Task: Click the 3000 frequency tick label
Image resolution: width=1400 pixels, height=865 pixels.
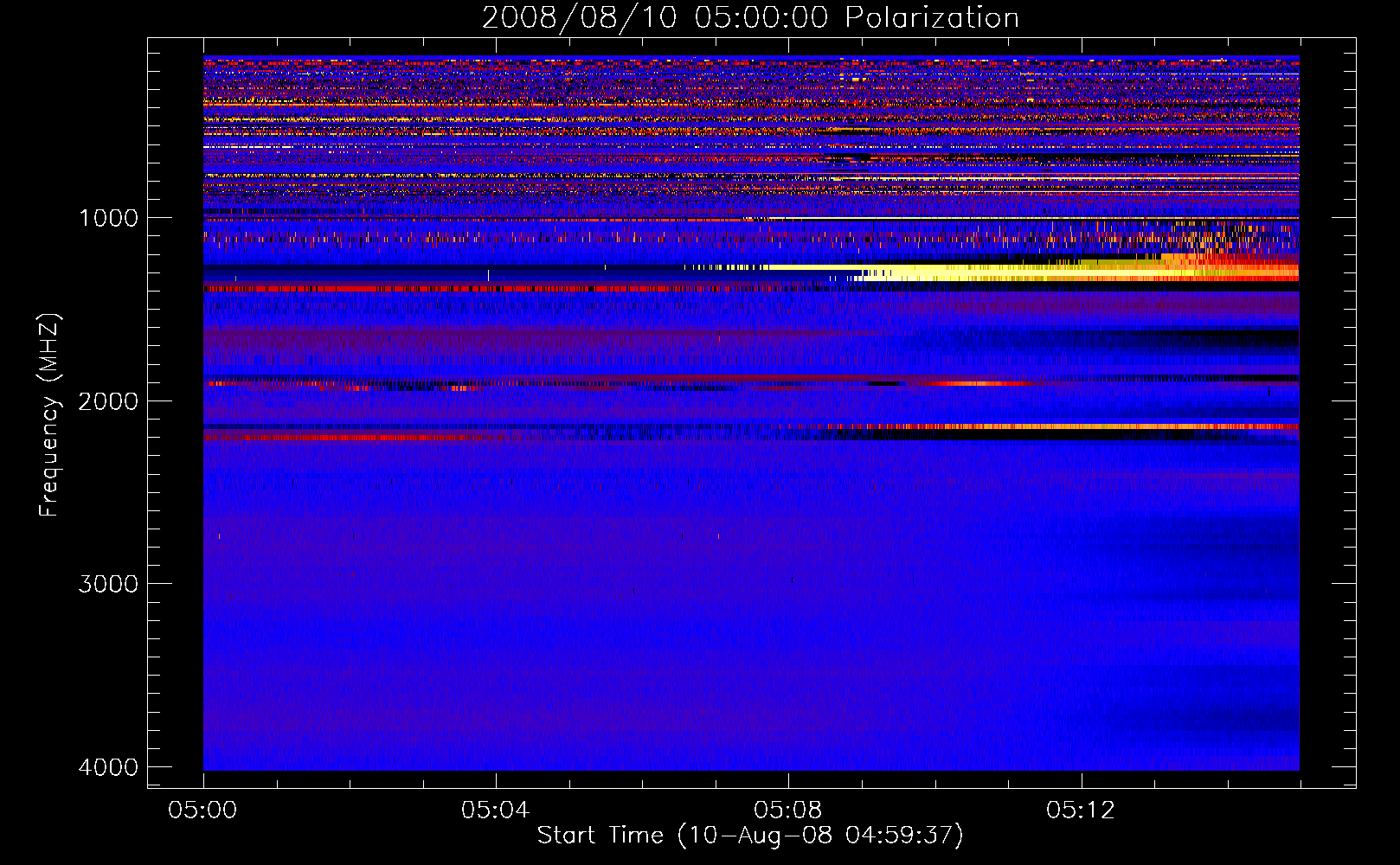Action: [108, 584]
